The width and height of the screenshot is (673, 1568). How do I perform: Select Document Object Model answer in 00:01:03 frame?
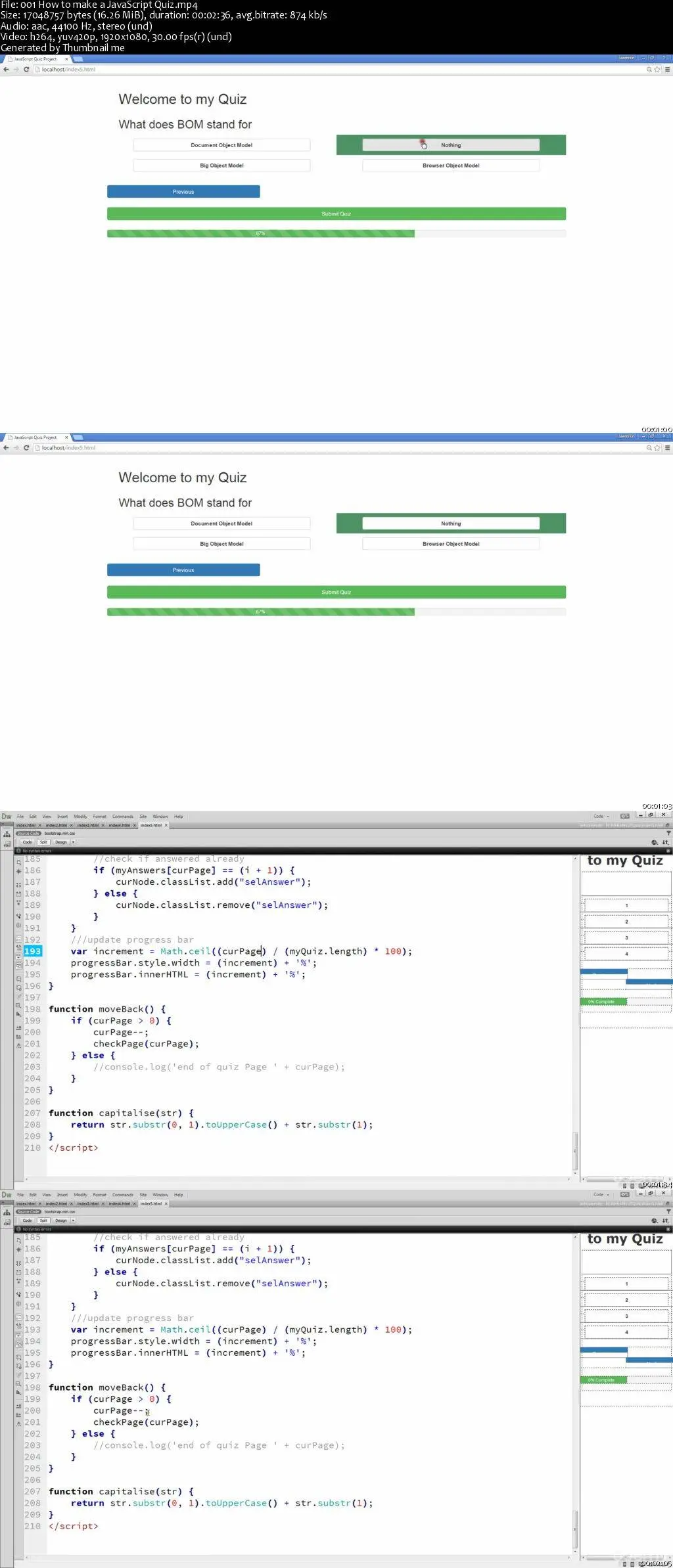point(221,524)
